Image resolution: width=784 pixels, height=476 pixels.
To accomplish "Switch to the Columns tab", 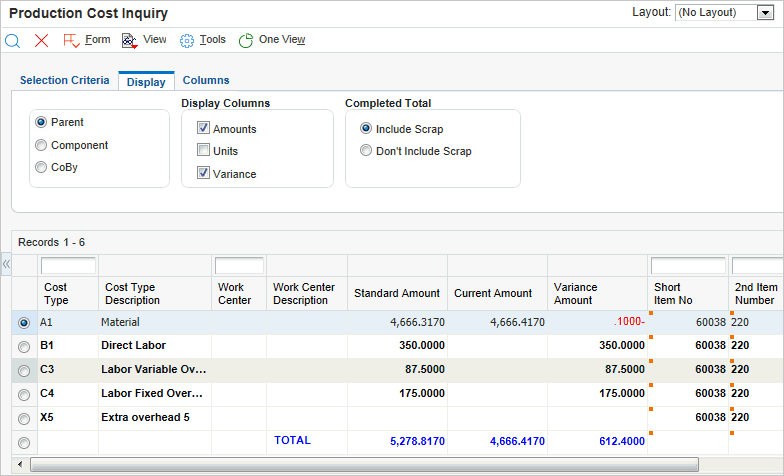I will click(x=206, y=80).
